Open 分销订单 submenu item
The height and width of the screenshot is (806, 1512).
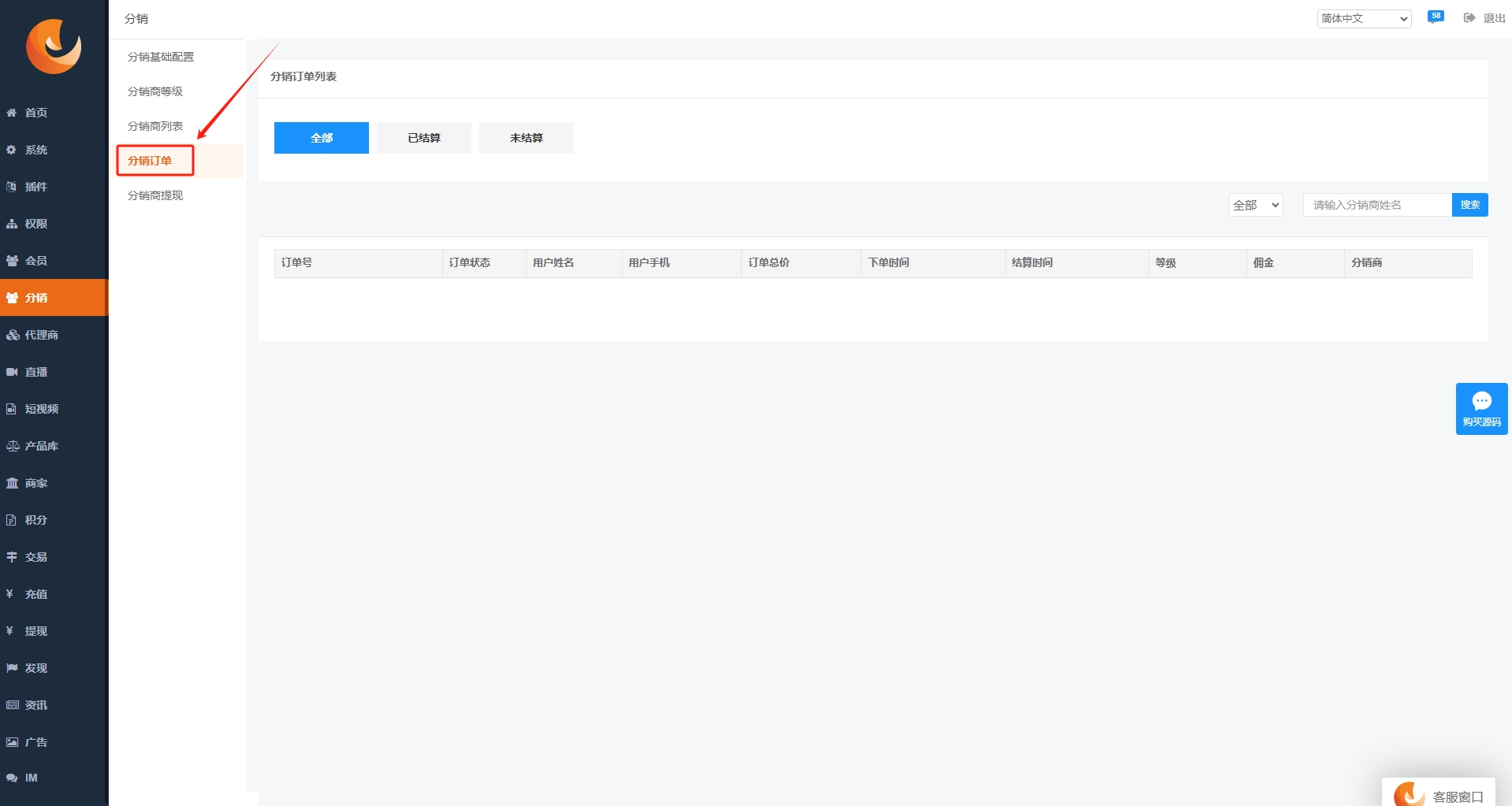pos(150,161)
